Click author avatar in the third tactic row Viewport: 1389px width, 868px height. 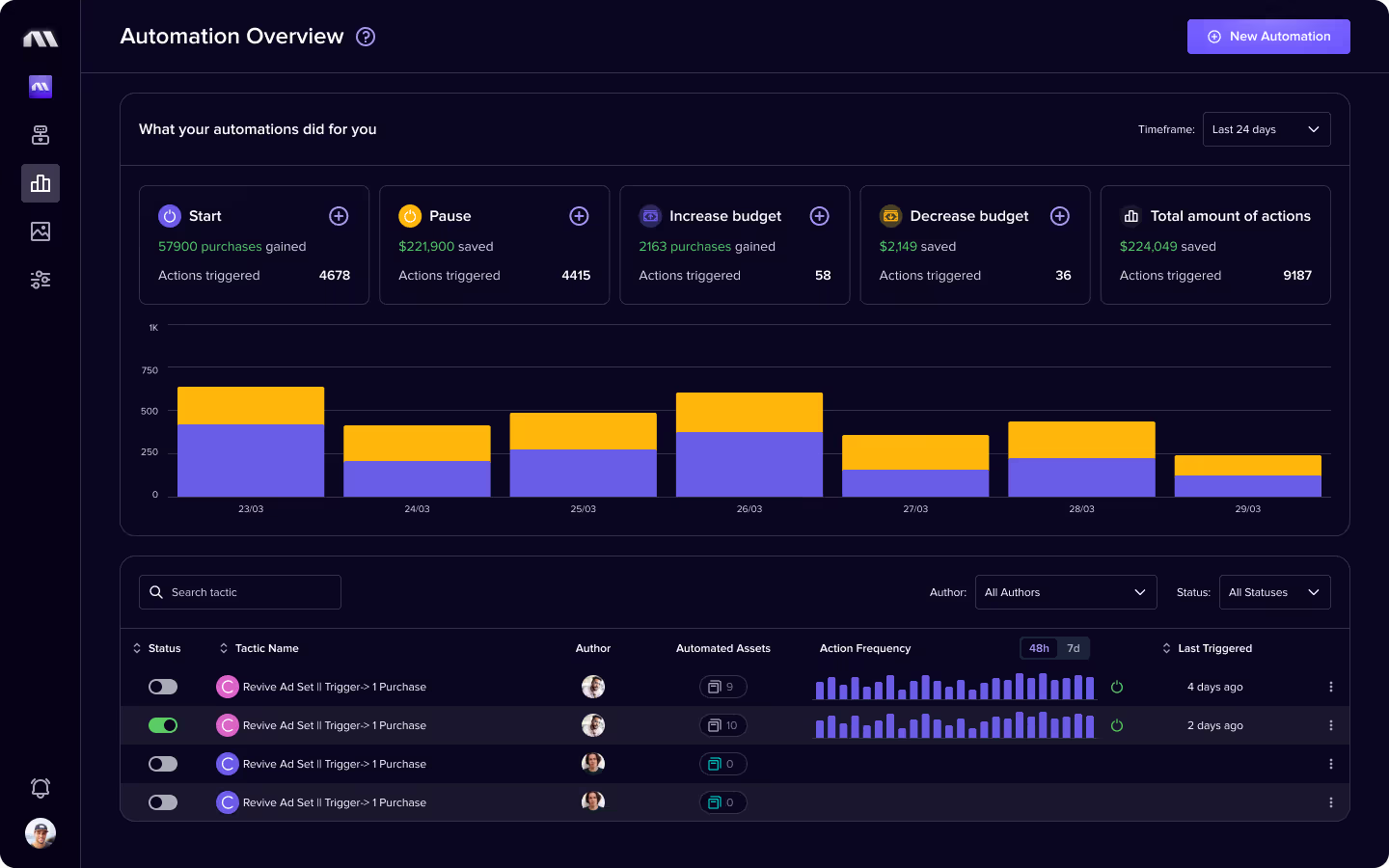593,764
